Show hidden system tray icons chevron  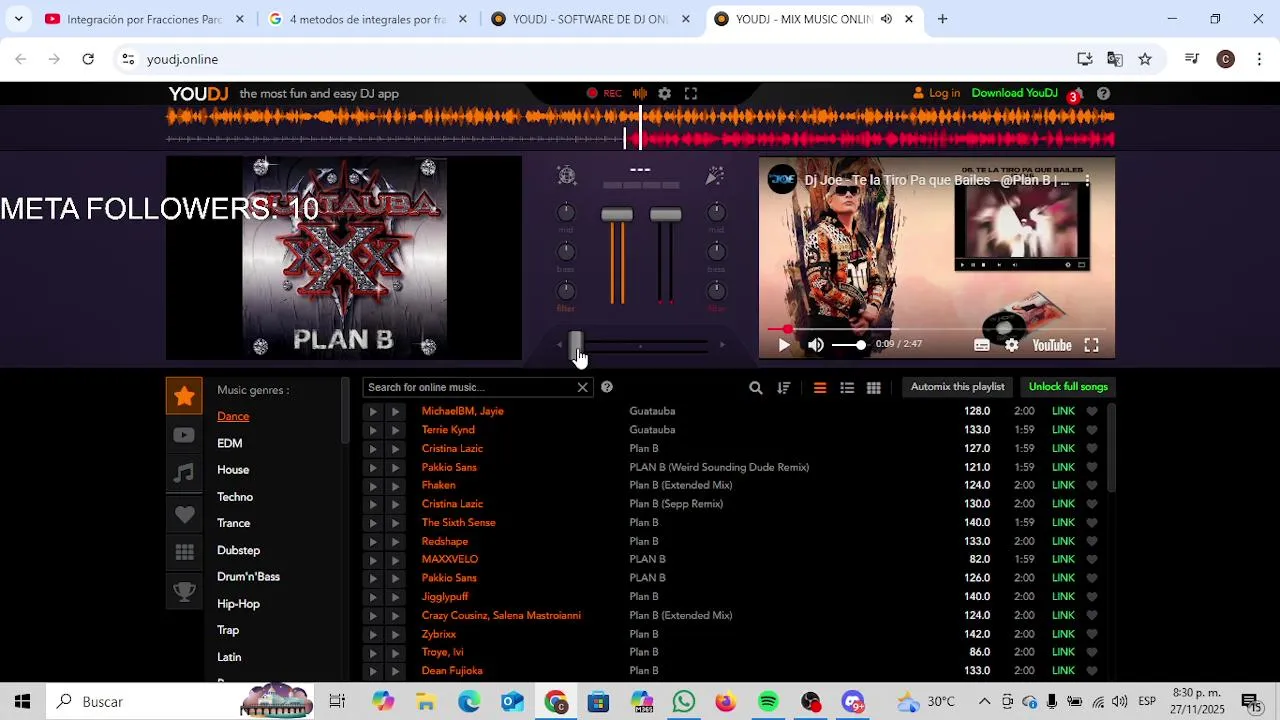point(984,701)
